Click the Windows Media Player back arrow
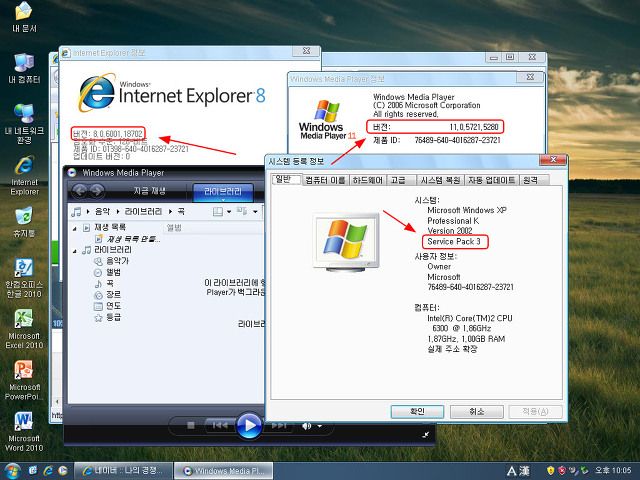The height and width of the screenshot is (480, 640). tap(80, 190)
